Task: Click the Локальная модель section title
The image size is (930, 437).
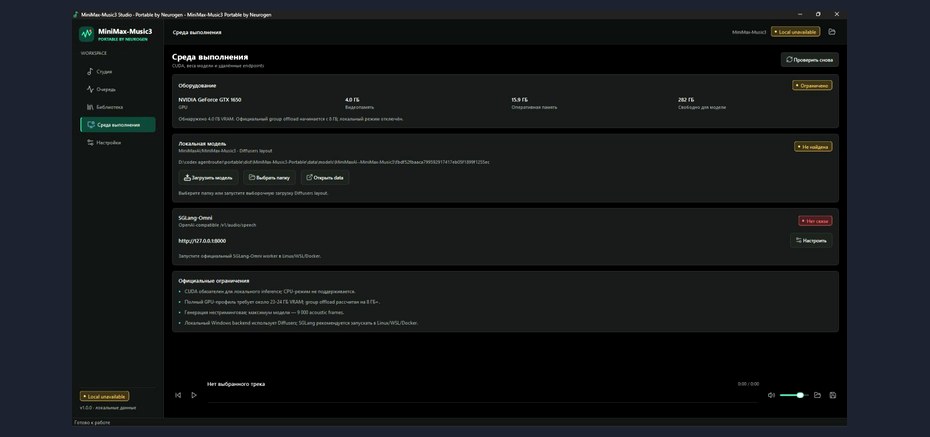Action: [202, 143]
